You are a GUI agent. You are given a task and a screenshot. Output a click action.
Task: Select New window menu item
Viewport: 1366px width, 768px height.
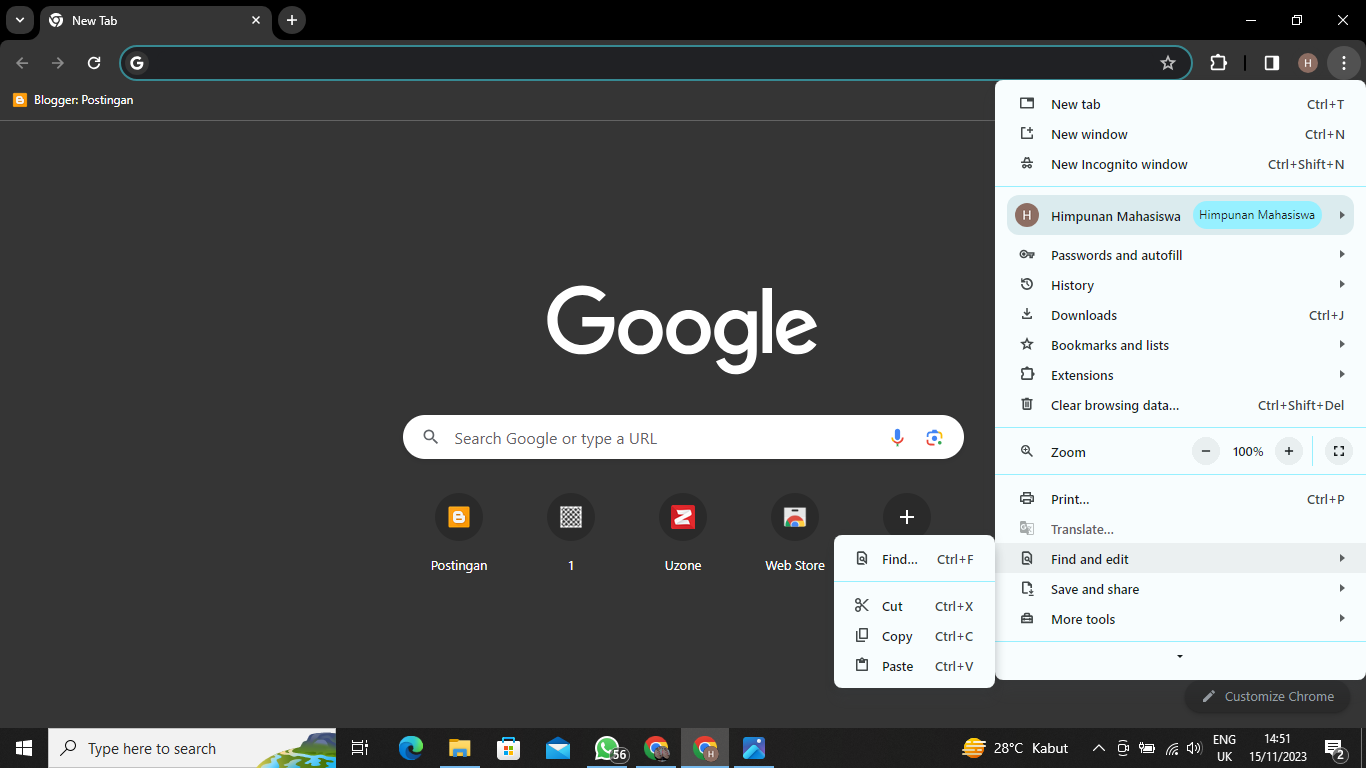[x=1180, y=134]
